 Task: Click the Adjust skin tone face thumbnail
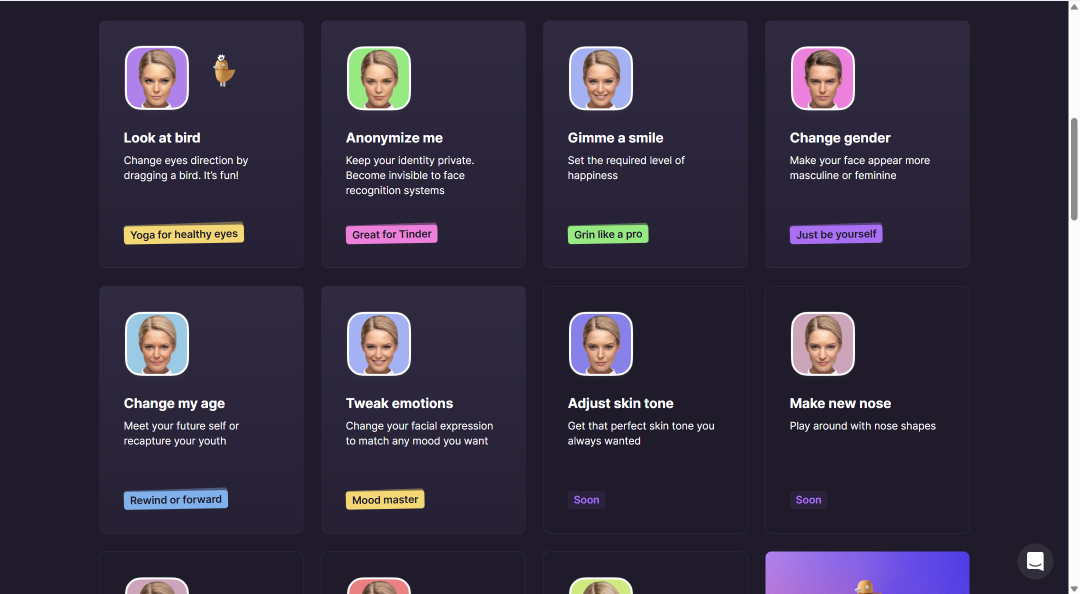(x=601, y=344)
